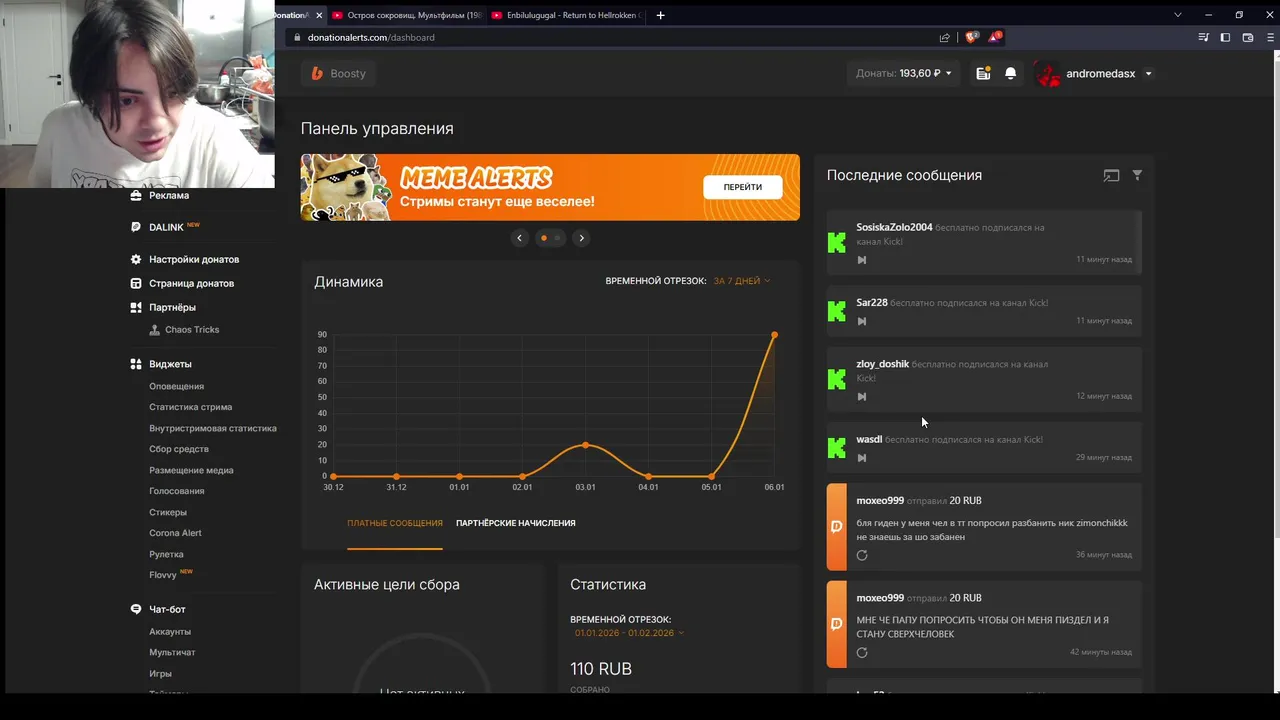Viewport: 1280px width, 720px height.
Task: Open Партнёры section in the sidebar
Action: [x=172, y=307]
